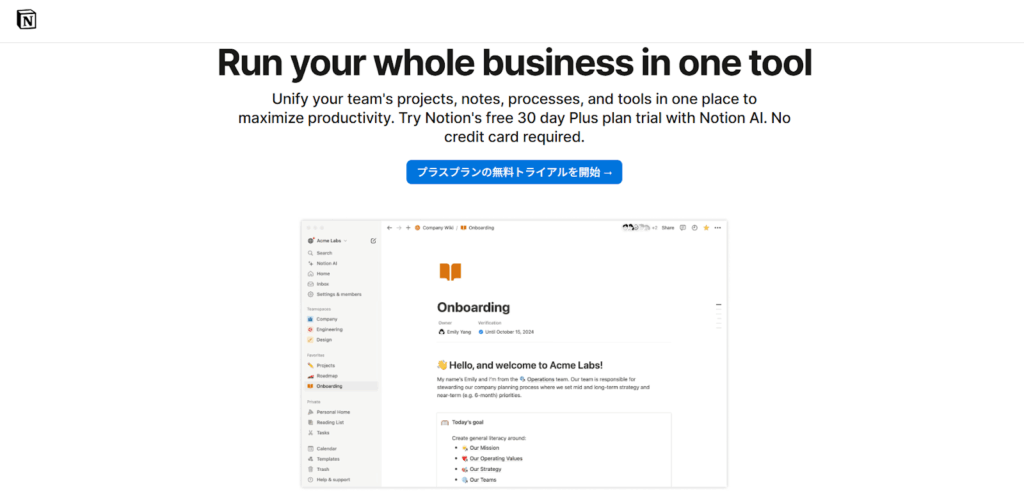
Task: Select the Engineering teamspace
Action: (x=329, y=329)
